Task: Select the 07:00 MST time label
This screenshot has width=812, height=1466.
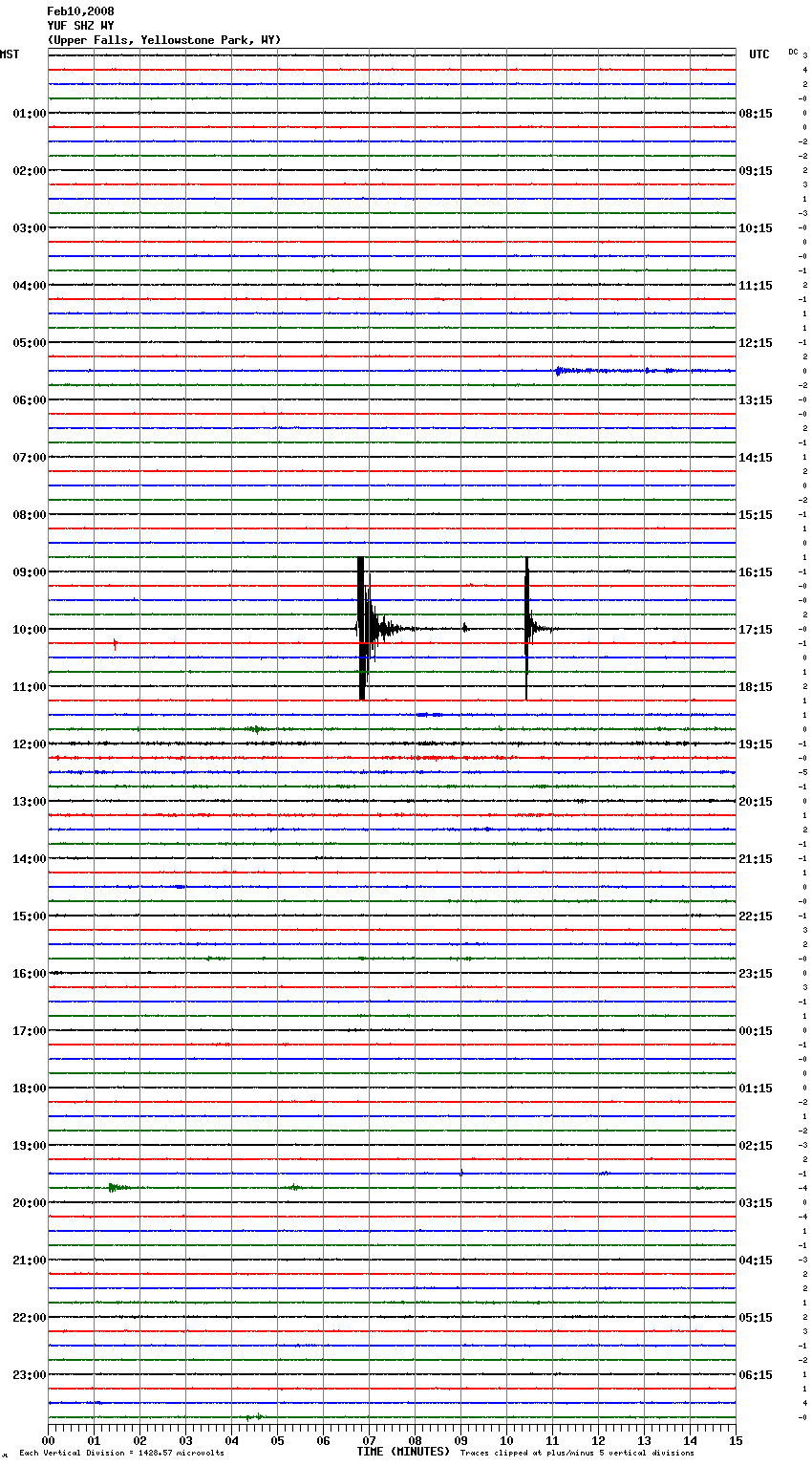Action: click(30, 458)
